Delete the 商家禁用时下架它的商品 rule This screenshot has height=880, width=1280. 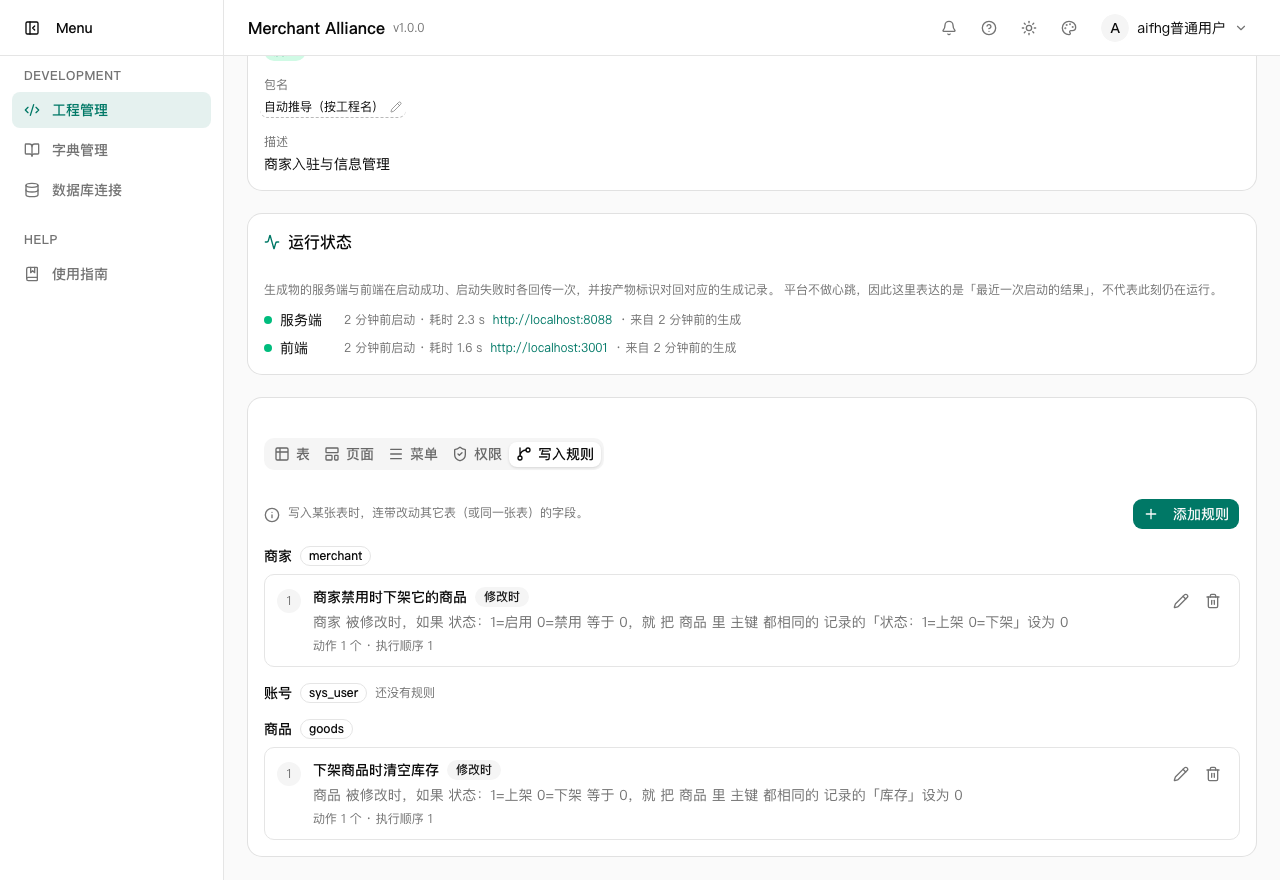click(1213, 601)
